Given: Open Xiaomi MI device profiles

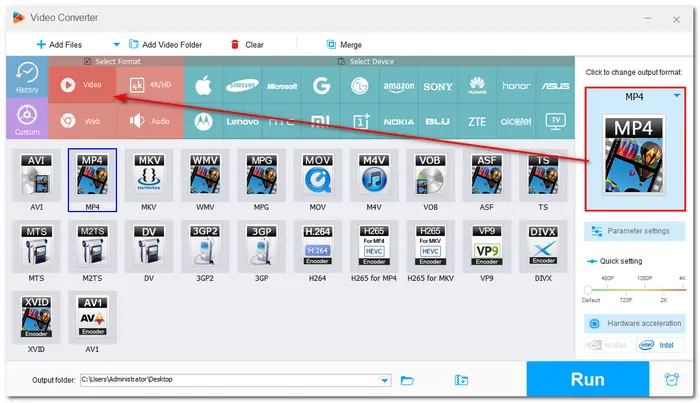Looking at the screenshot, I should [321, 121].
